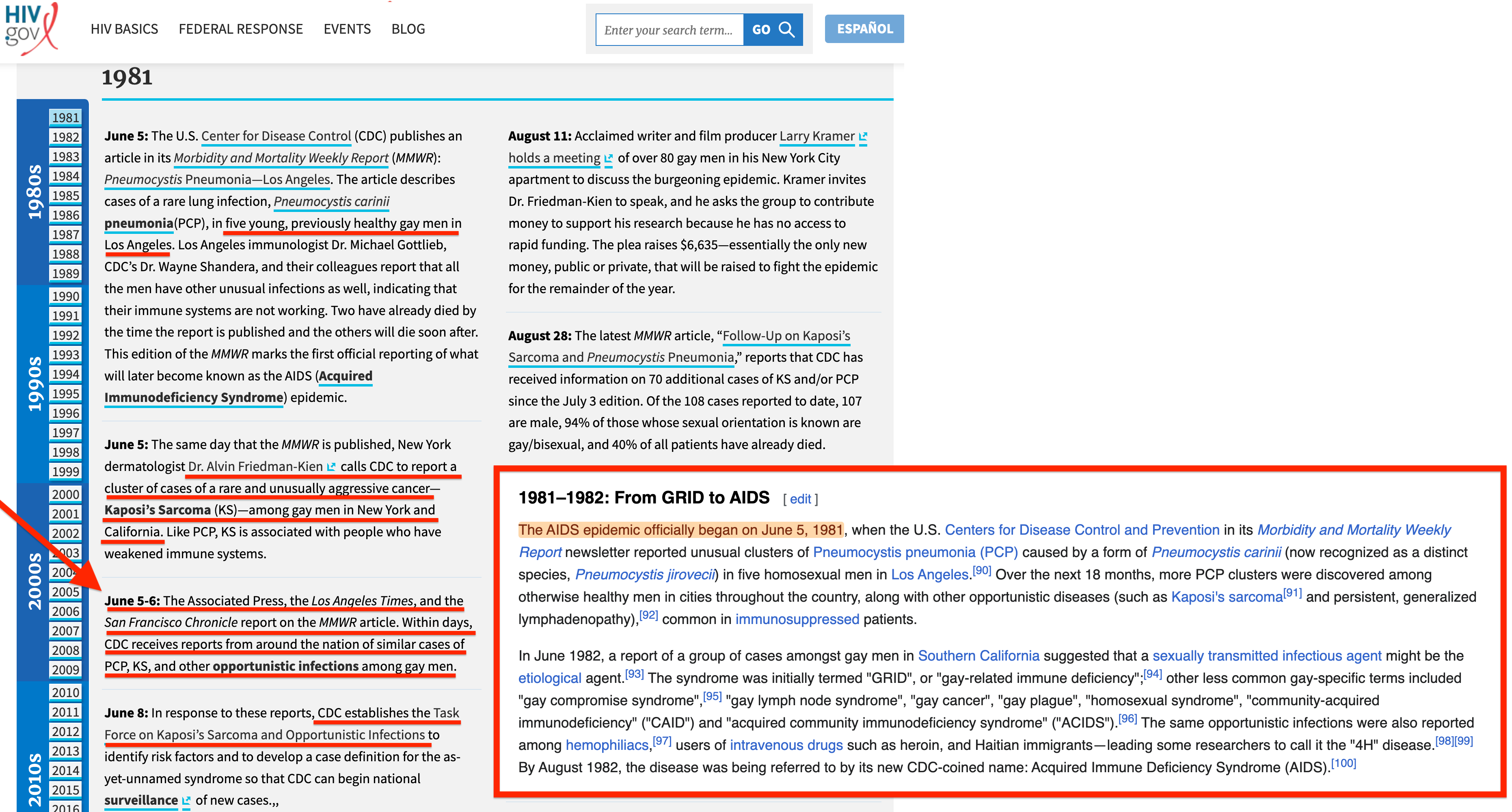Click Wikipedia section edit link
The image size is (1512, 812).
click(x=800, y=499)
